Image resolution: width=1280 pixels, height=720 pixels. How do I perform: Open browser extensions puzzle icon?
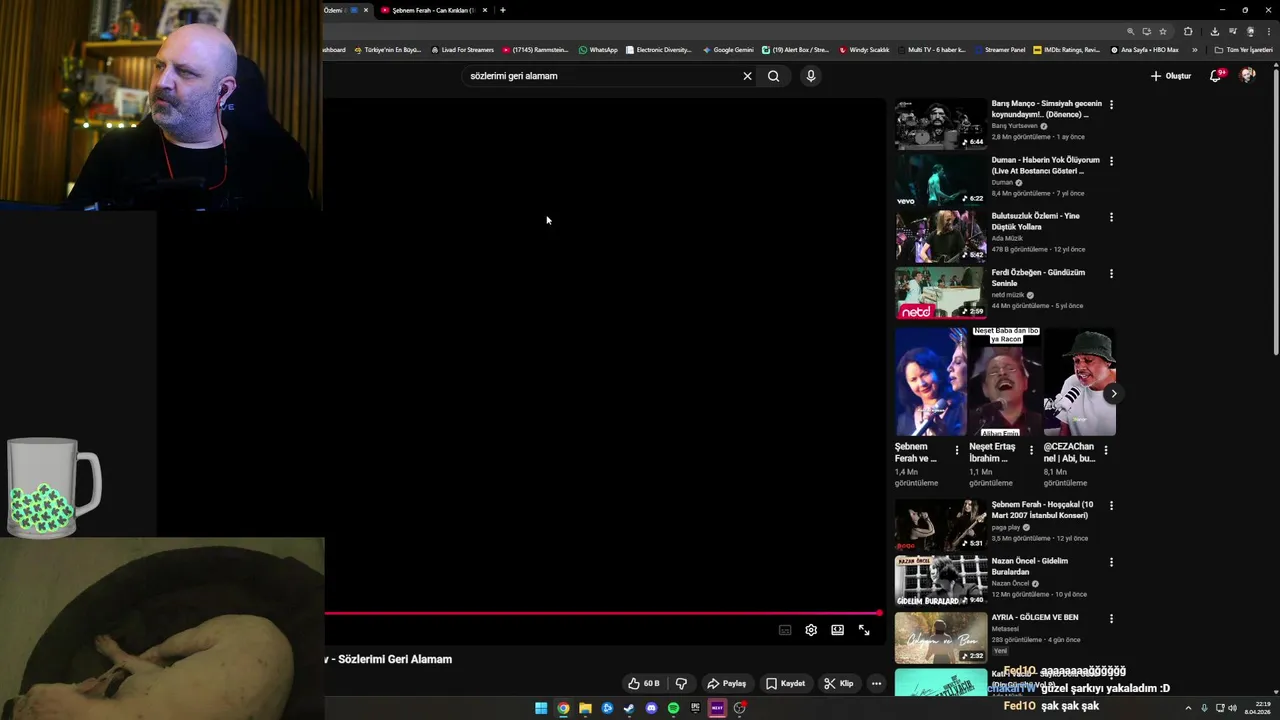pos(1188,31)
